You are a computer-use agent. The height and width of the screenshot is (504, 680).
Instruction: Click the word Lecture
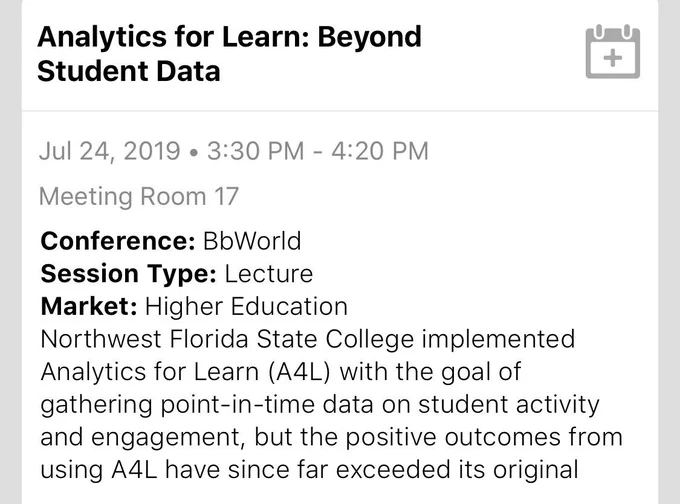pyautogui.click(x=268, y=274)
